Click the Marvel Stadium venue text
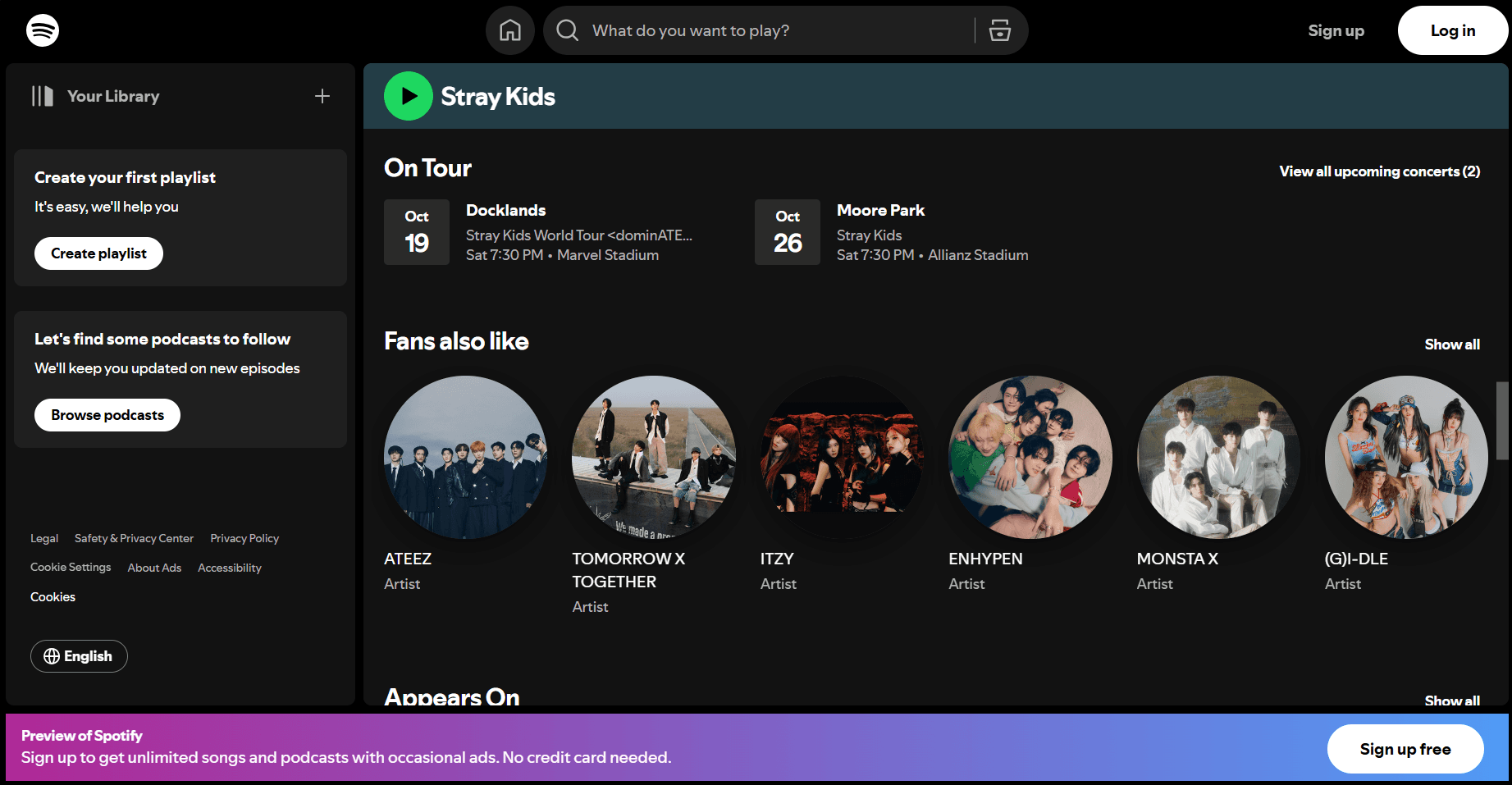1512x785 pixels. [608, 255]
